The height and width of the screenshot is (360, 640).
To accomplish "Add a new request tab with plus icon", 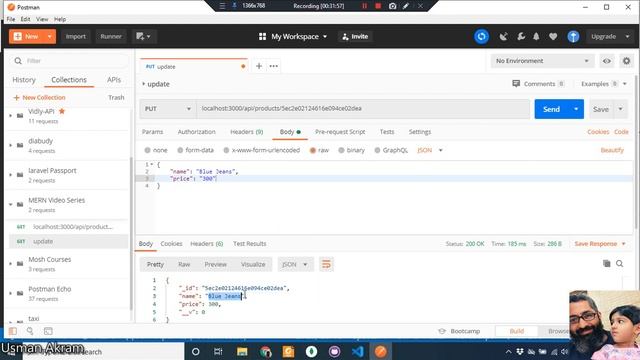I will [259, 66].
